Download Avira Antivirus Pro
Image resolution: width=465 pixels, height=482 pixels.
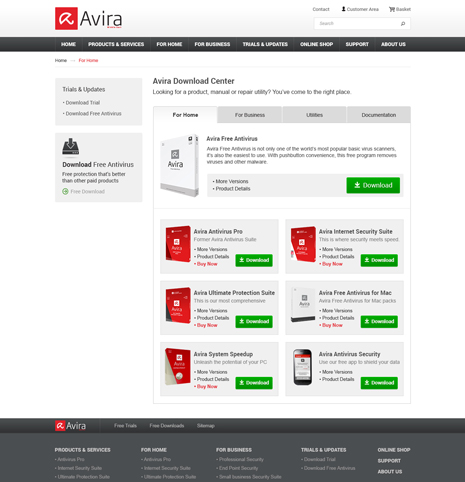point(254,260)
